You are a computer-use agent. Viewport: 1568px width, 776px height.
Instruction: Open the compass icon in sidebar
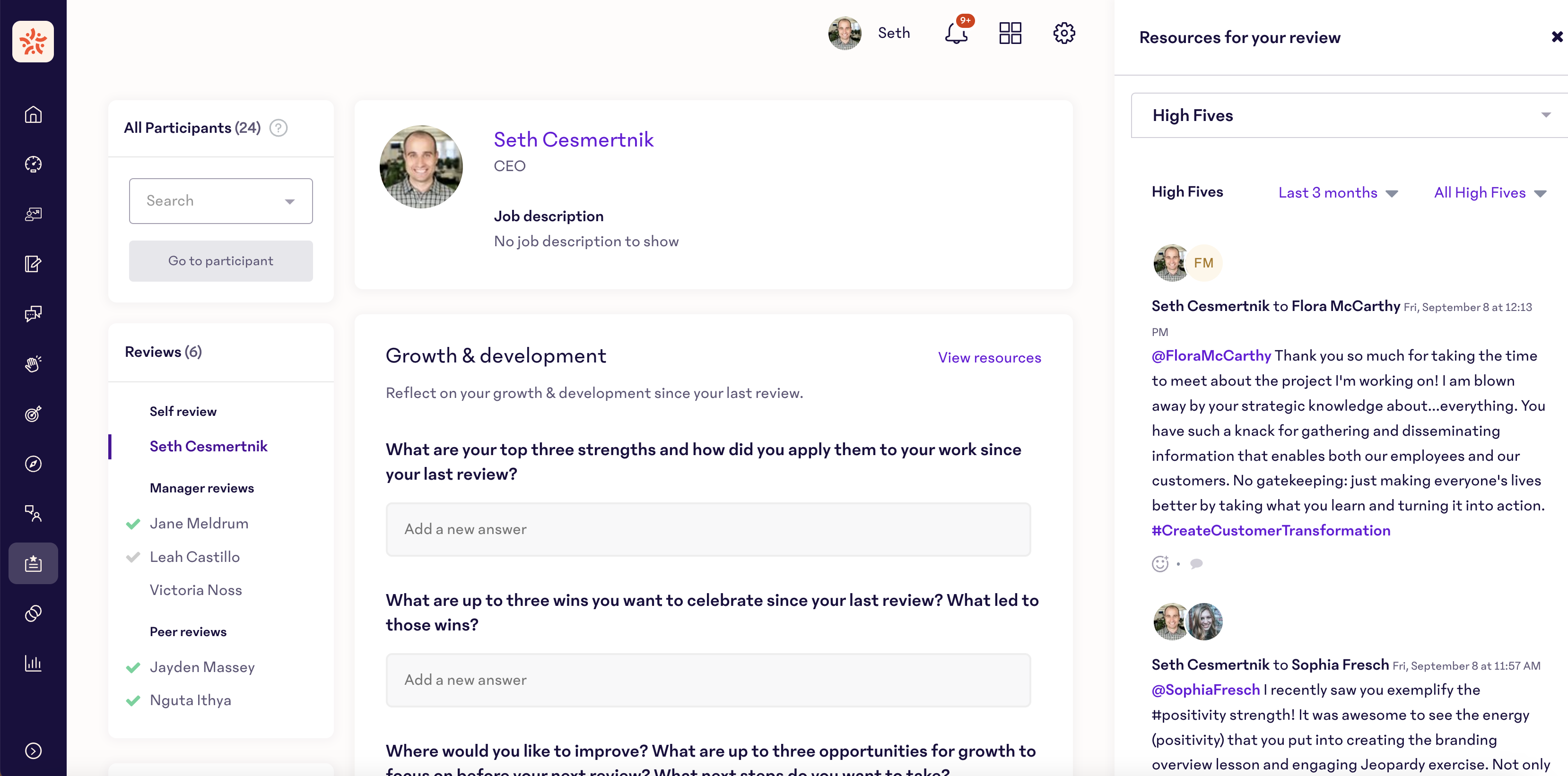click(x=33, y=464)
